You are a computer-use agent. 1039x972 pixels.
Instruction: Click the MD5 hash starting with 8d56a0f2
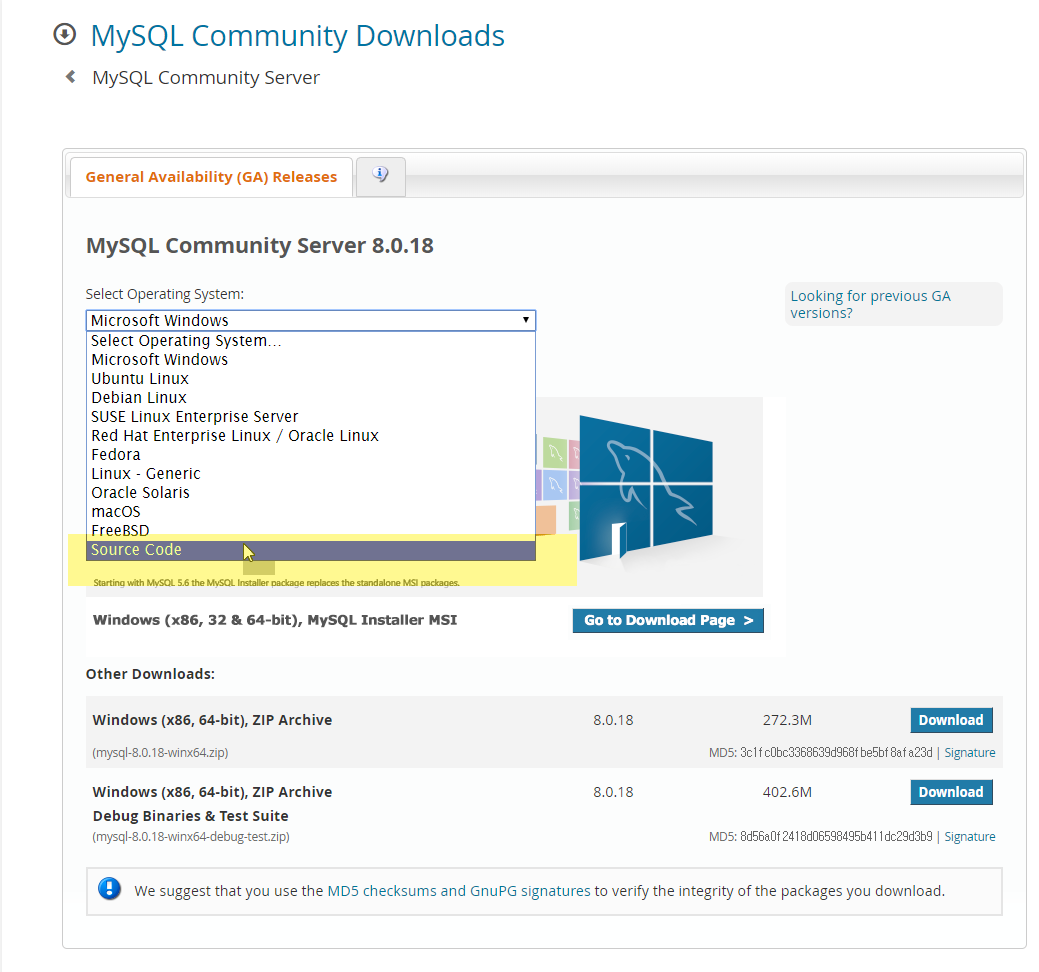pos(836,837)
